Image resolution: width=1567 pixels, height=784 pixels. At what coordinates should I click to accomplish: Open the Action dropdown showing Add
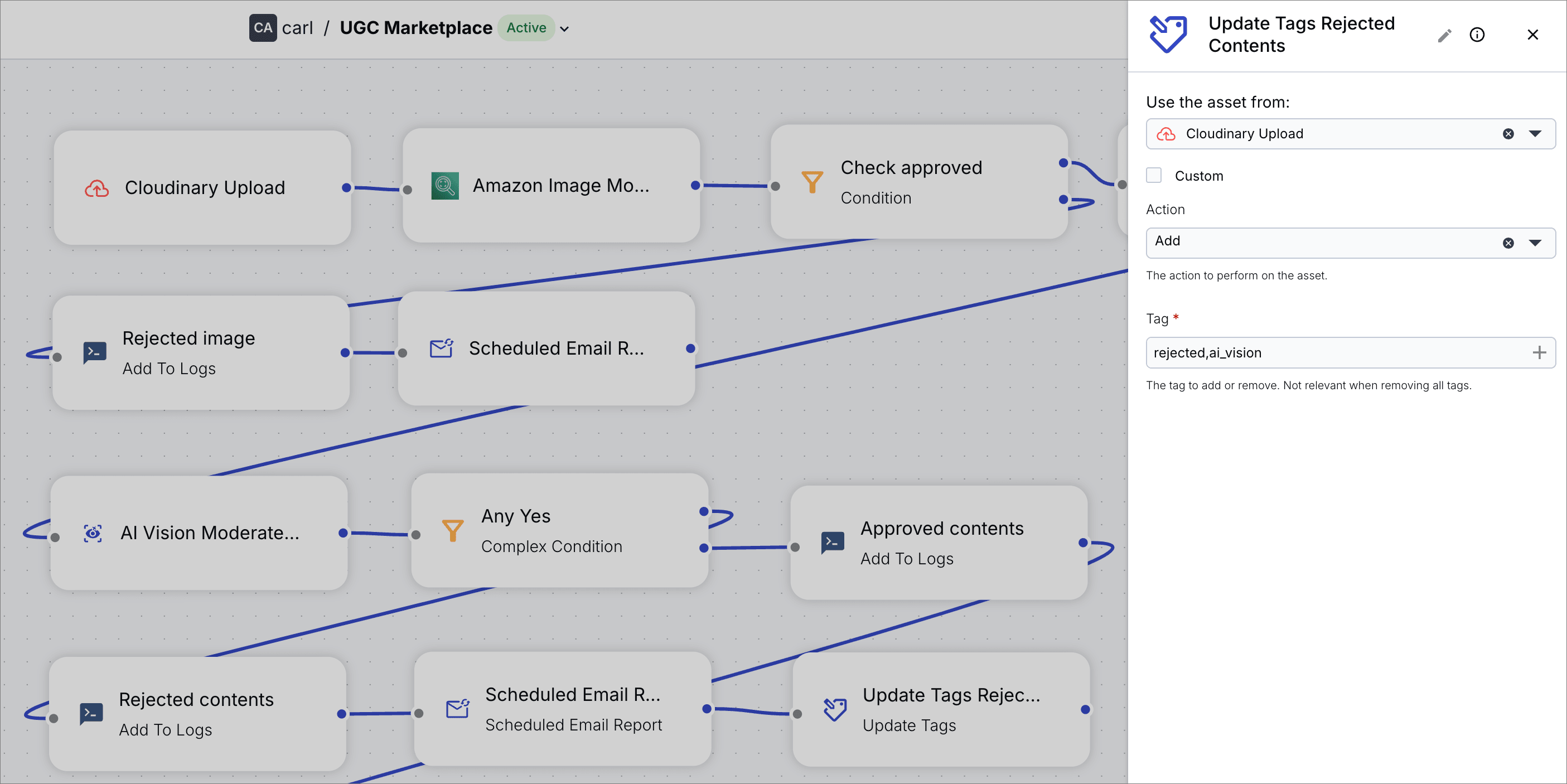pyautogui.click(x=1536, y=243)
